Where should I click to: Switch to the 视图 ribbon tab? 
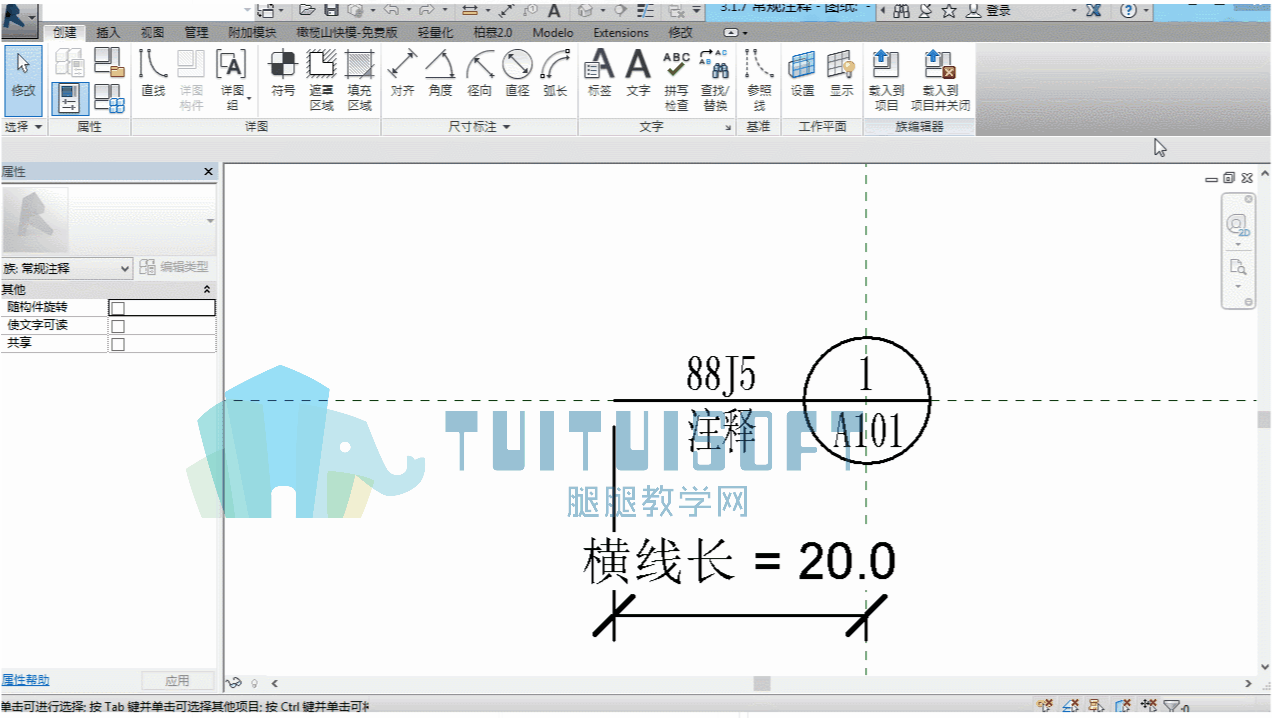pyautogui.click(x=152, y=33)
